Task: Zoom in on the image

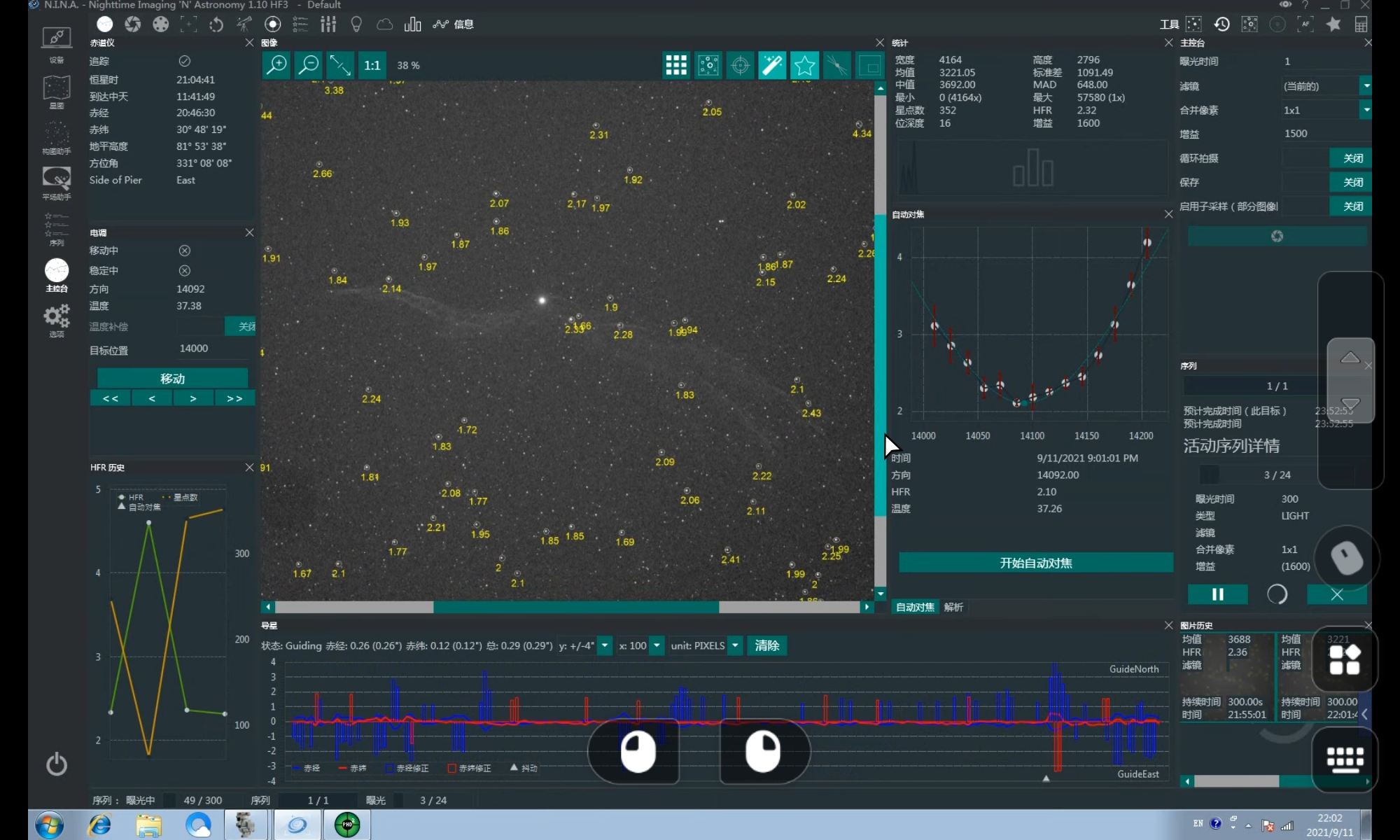Action: click(x=276, y=65)
